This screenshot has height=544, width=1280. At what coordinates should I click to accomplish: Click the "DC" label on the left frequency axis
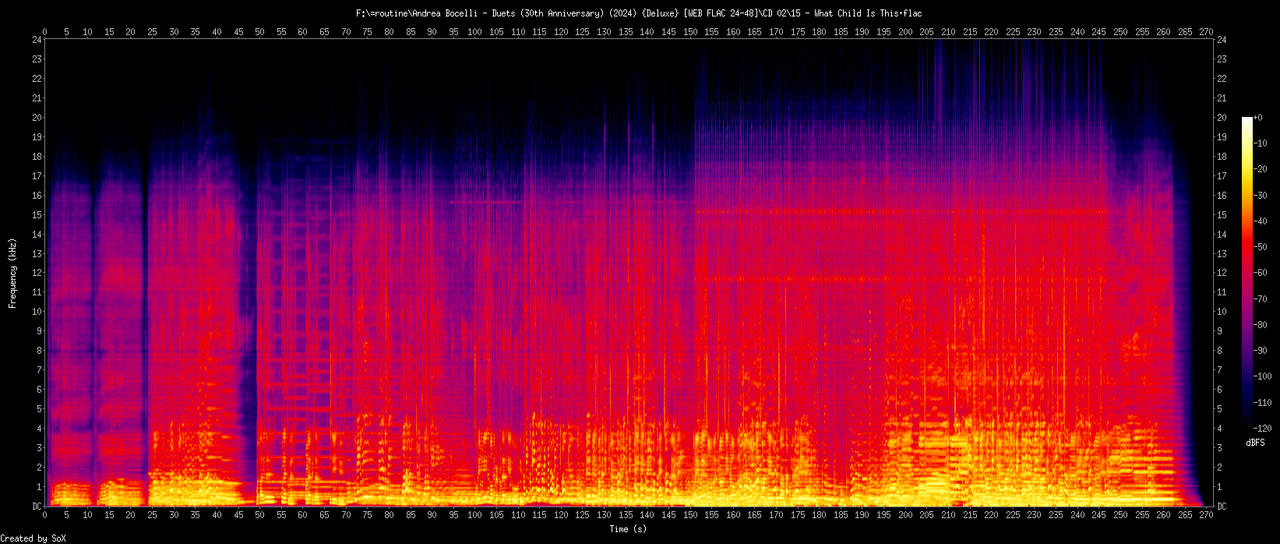(x=36, y=506)
